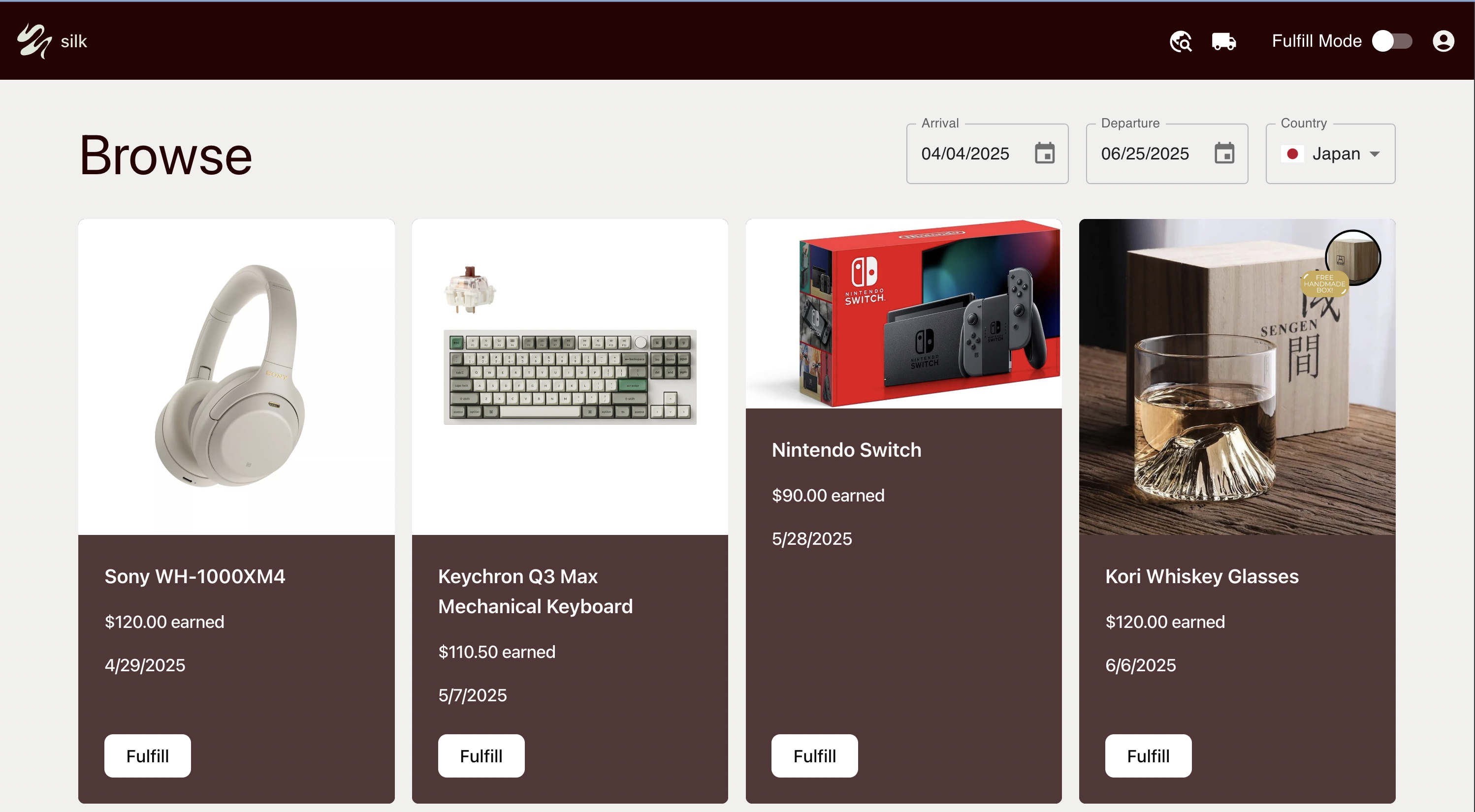Fulfill the Sony WH-1000XM4 order

(x=147, y=755)
